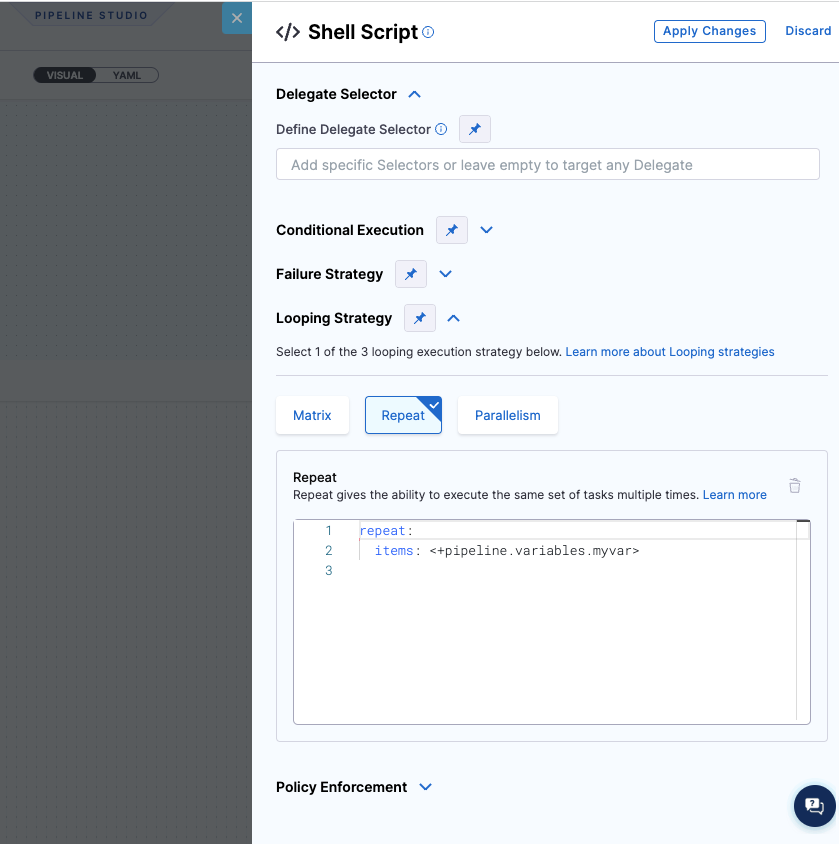Select the Matrix looping strategy
The width and height of the screenshot is (839, 844).
tap(312, 415)
